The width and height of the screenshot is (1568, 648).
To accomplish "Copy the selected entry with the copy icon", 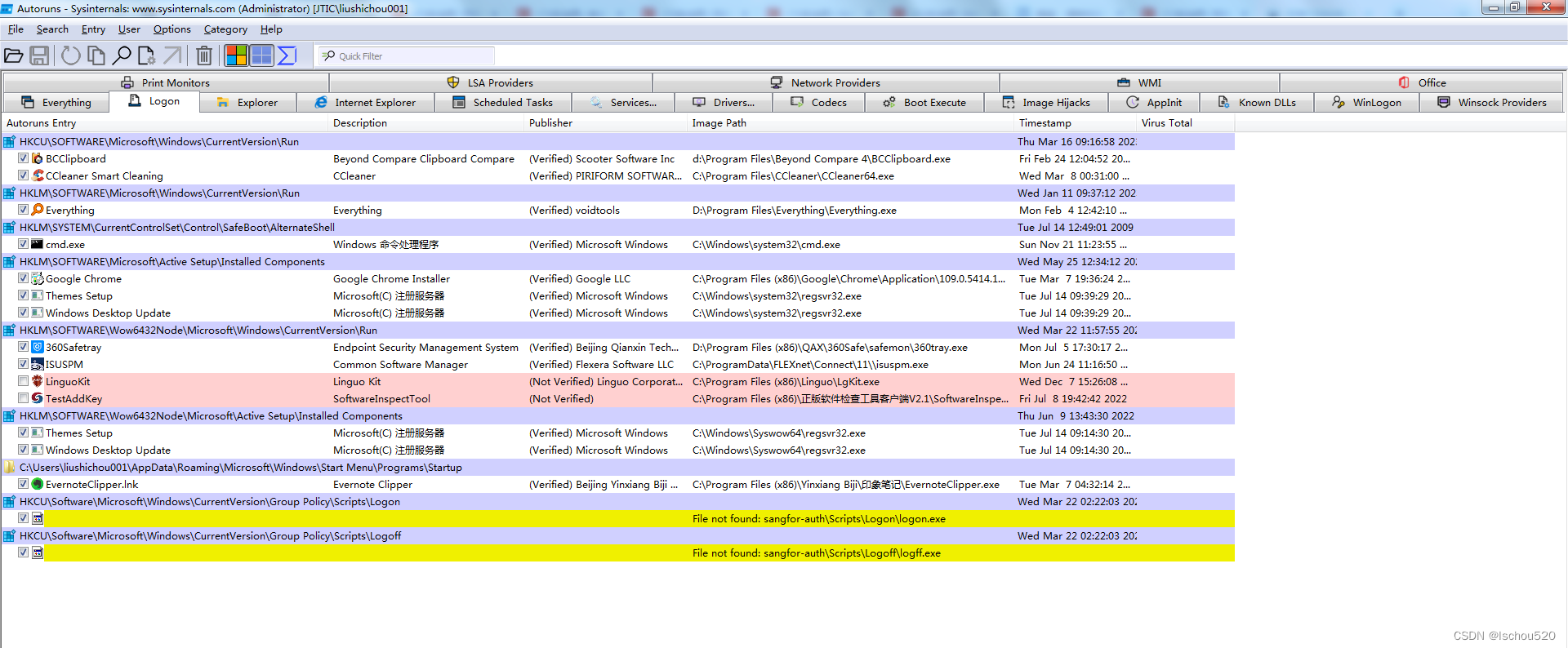I will click(96, 55).
